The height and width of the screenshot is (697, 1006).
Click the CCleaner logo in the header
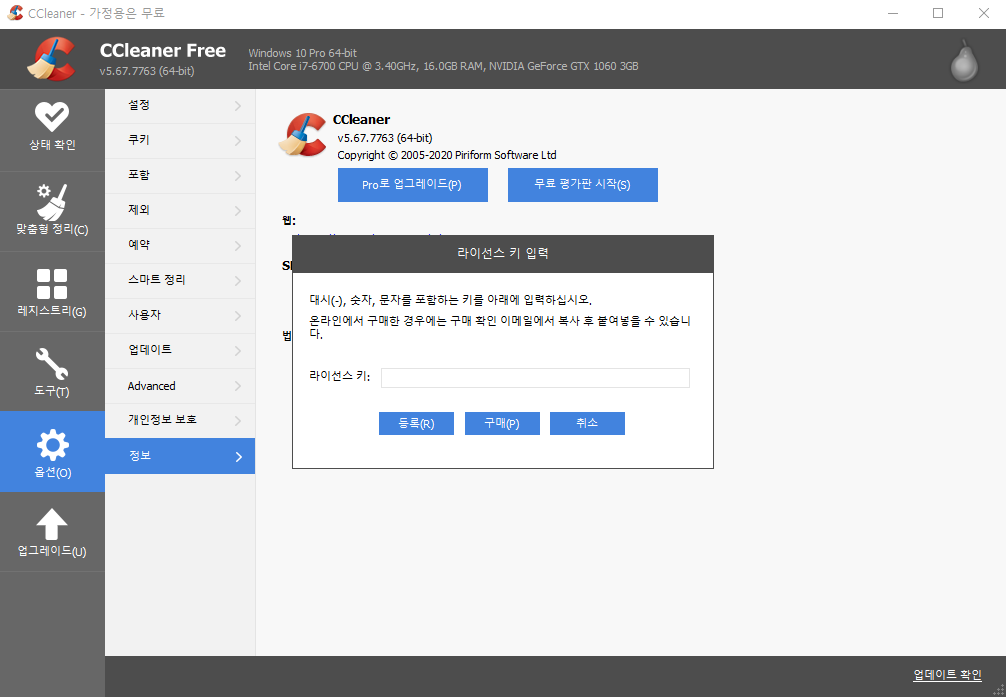click(51, 59)
